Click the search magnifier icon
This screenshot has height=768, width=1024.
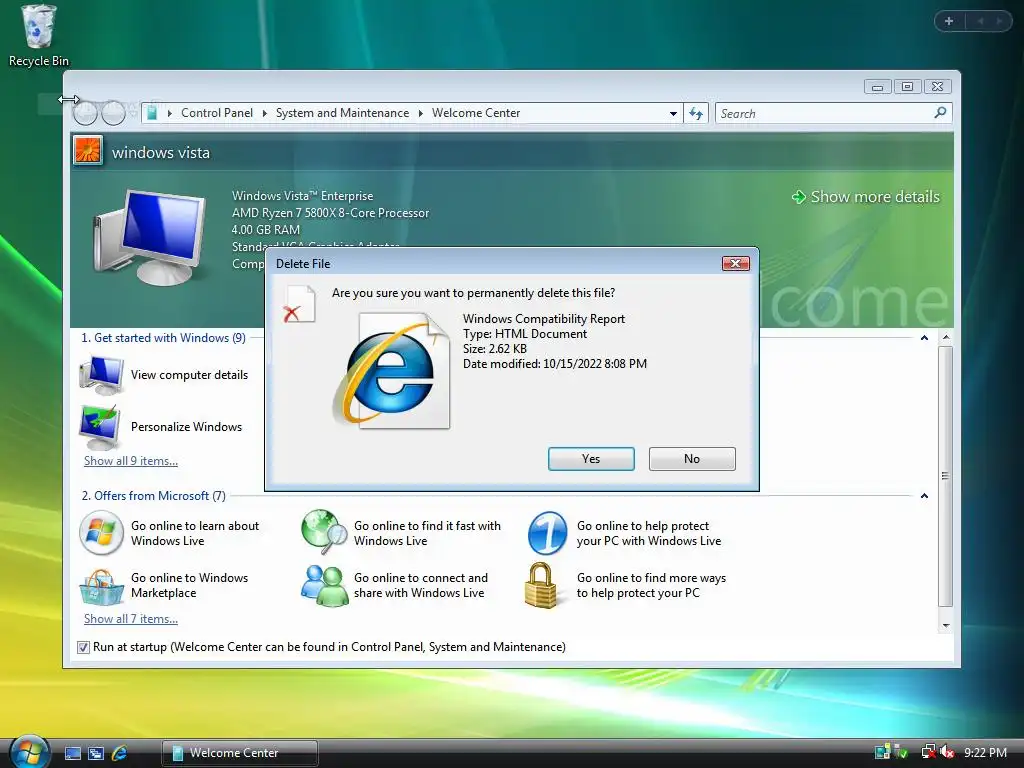coord(940,113)
